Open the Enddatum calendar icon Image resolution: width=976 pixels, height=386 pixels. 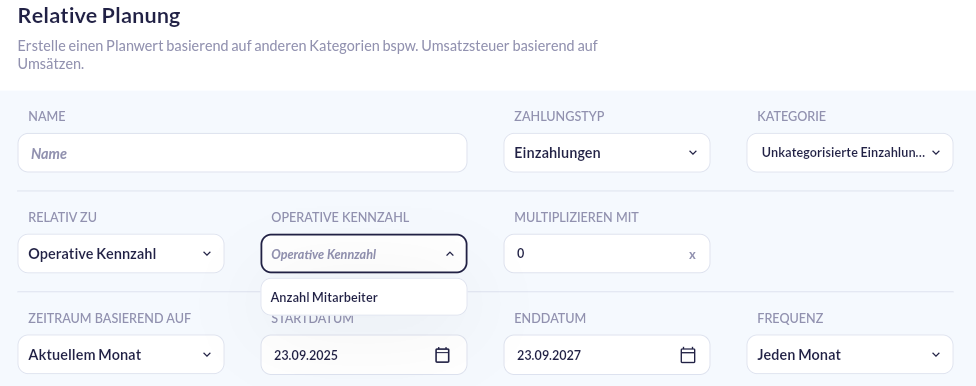pos(688,355)
